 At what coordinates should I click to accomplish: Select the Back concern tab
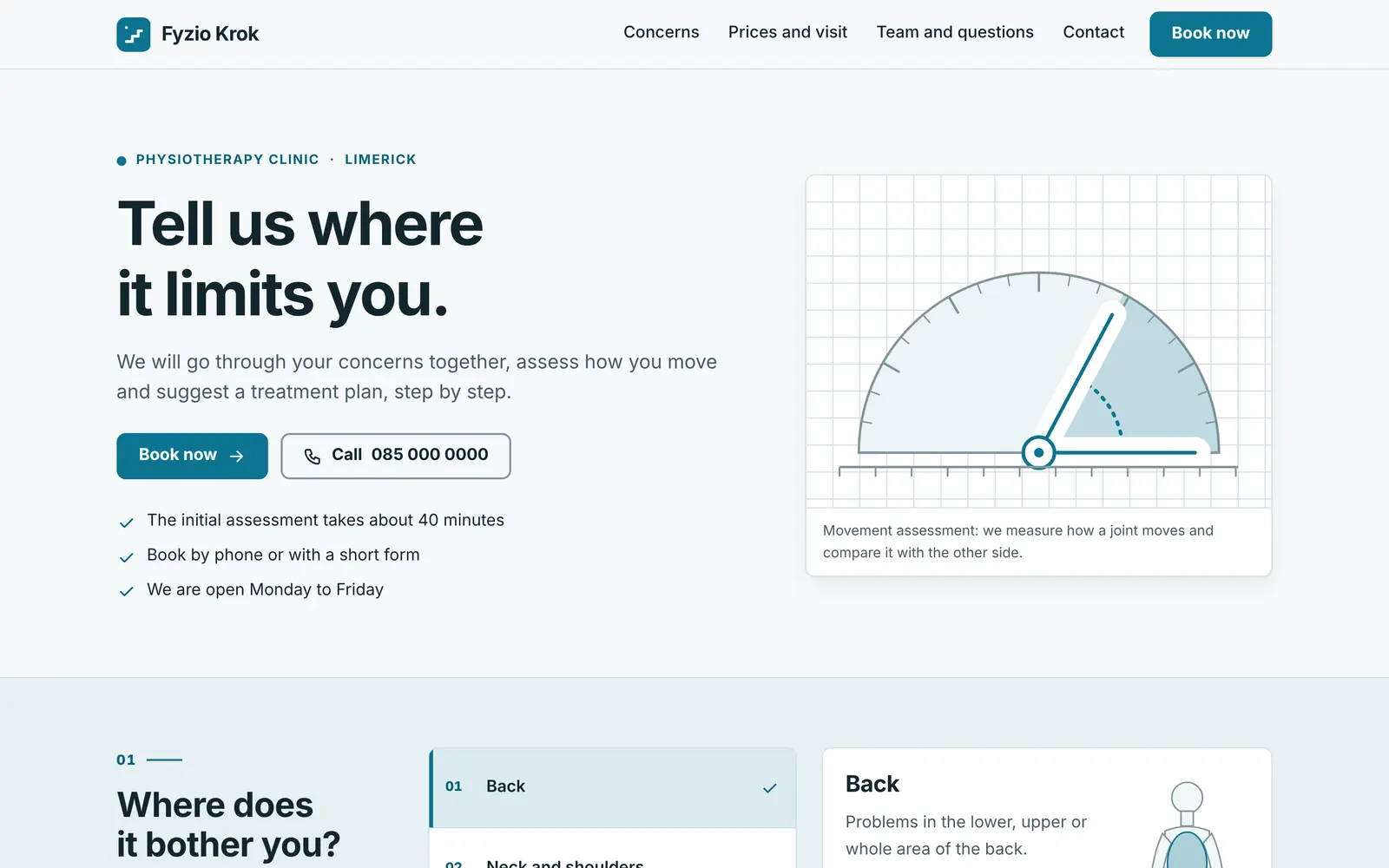[x=612, y=787]
